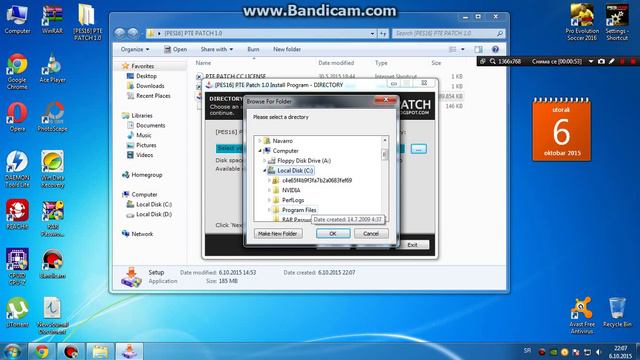
Task: Click the Windows Start button
Action: pos(12,351)
